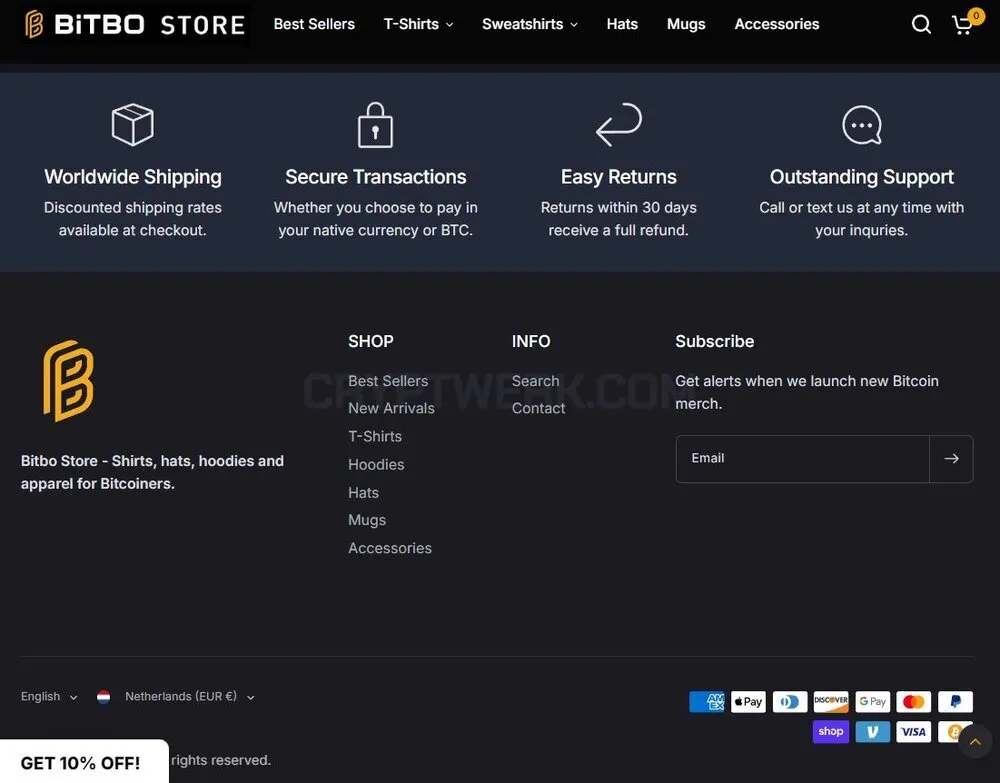Click the Easy Returns heading
Screen dimensions: 1000x783
click(x=619, y=177)
